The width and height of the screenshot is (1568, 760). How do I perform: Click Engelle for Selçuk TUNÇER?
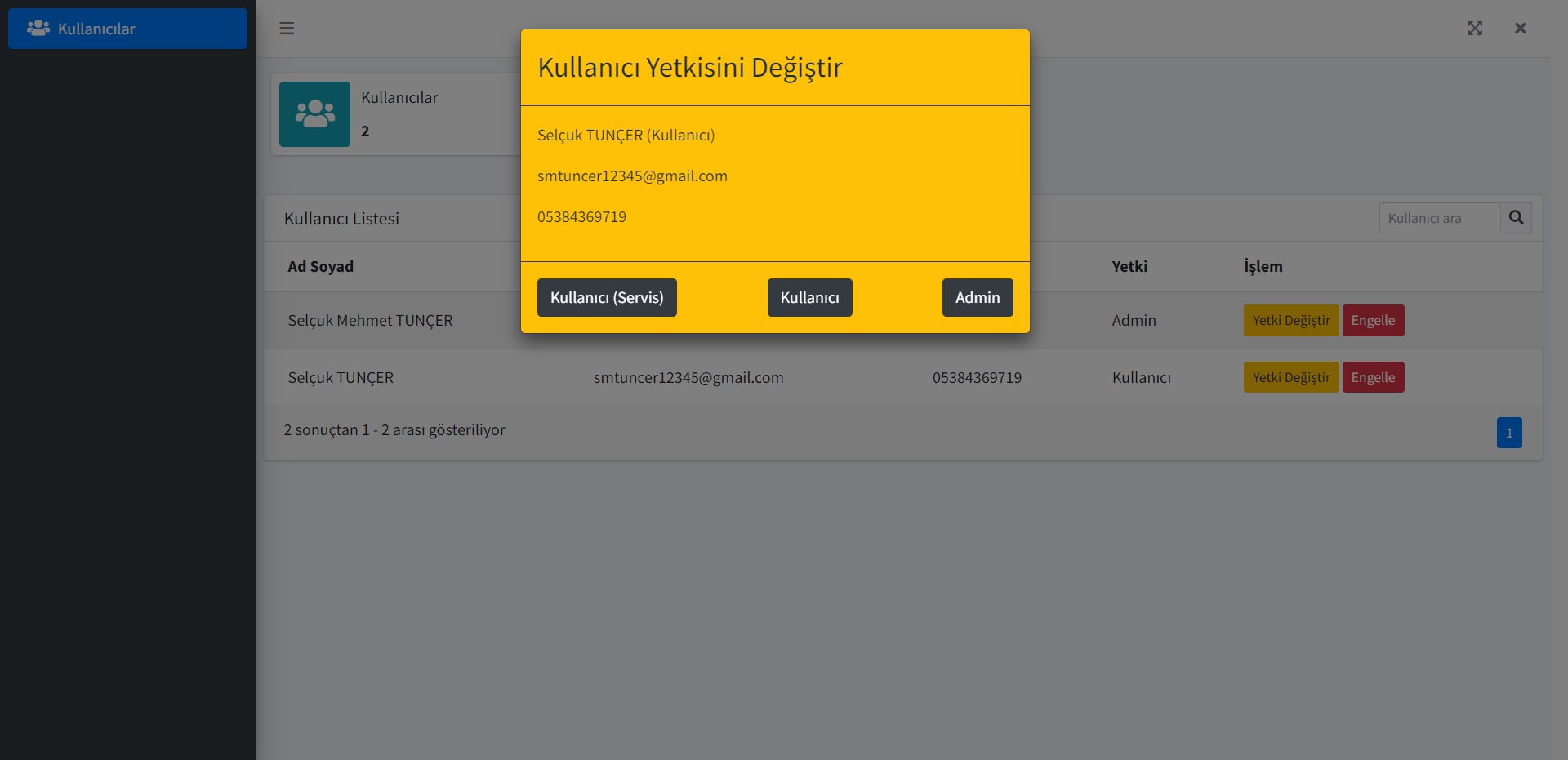[x=1373, y=377]
